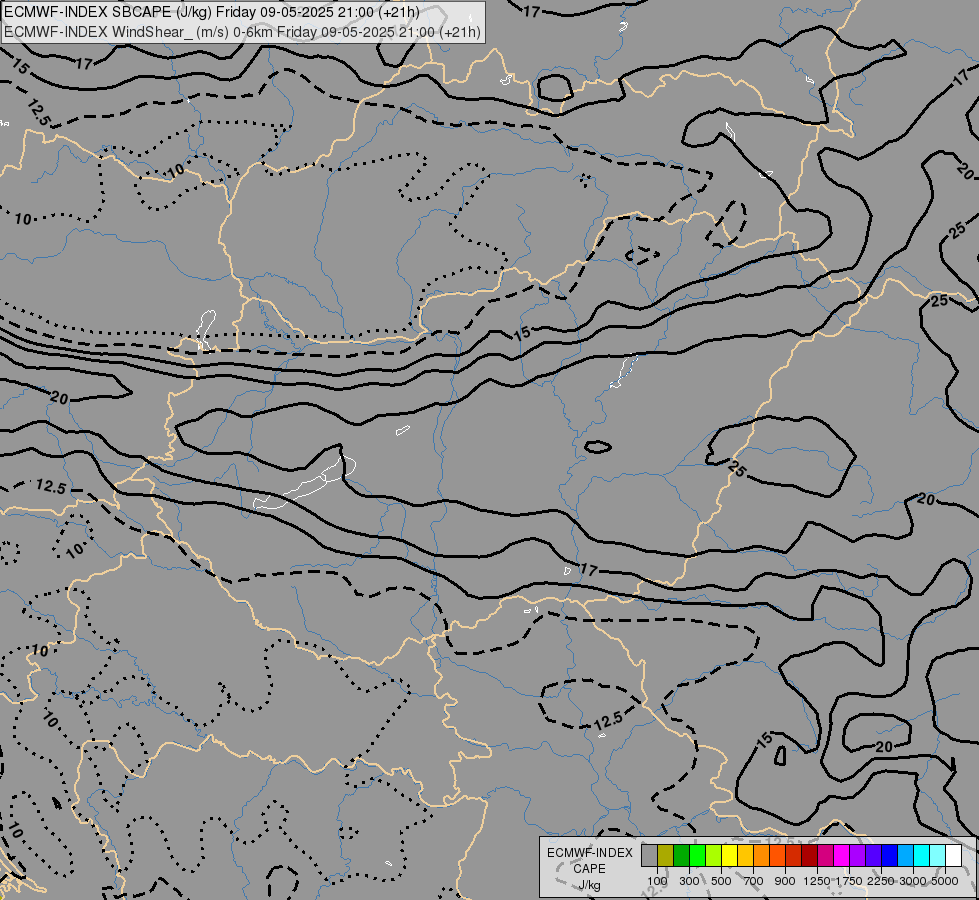Image resolution: width=979 pixels, height=900 pixels.
Task: Click the J/kg unit in legend box
Action: coord(589,885)
